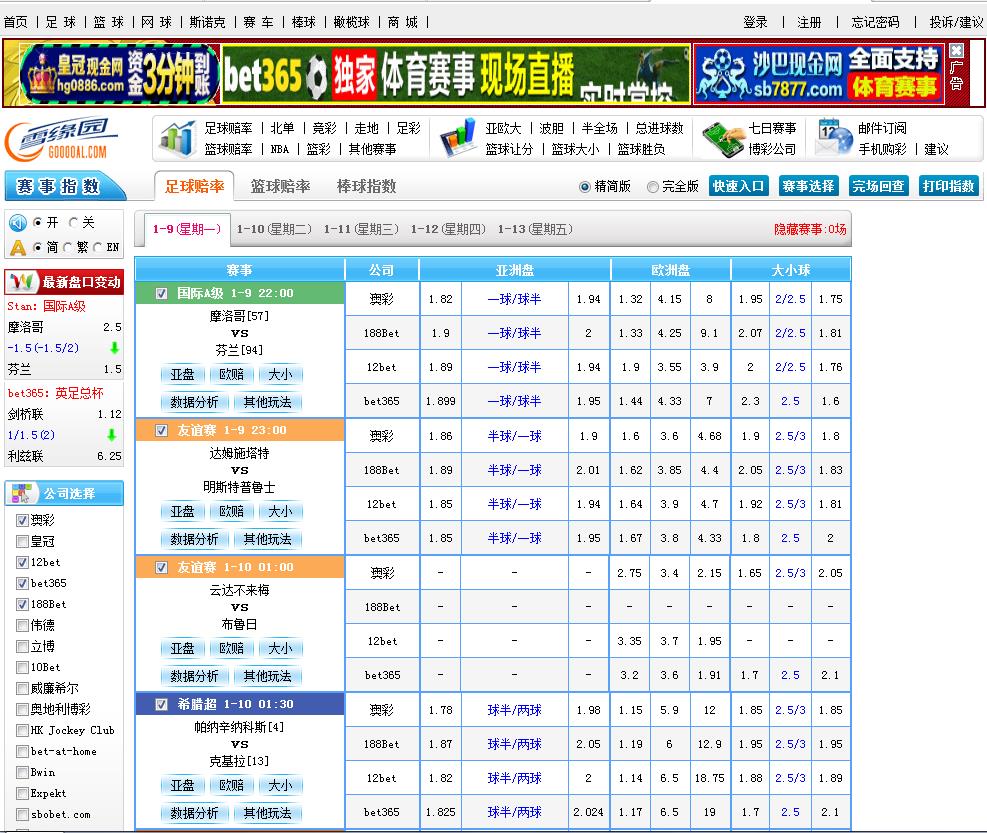Click the football odds bar chart icon
The image size is (987, 833).
click(178, 139)
